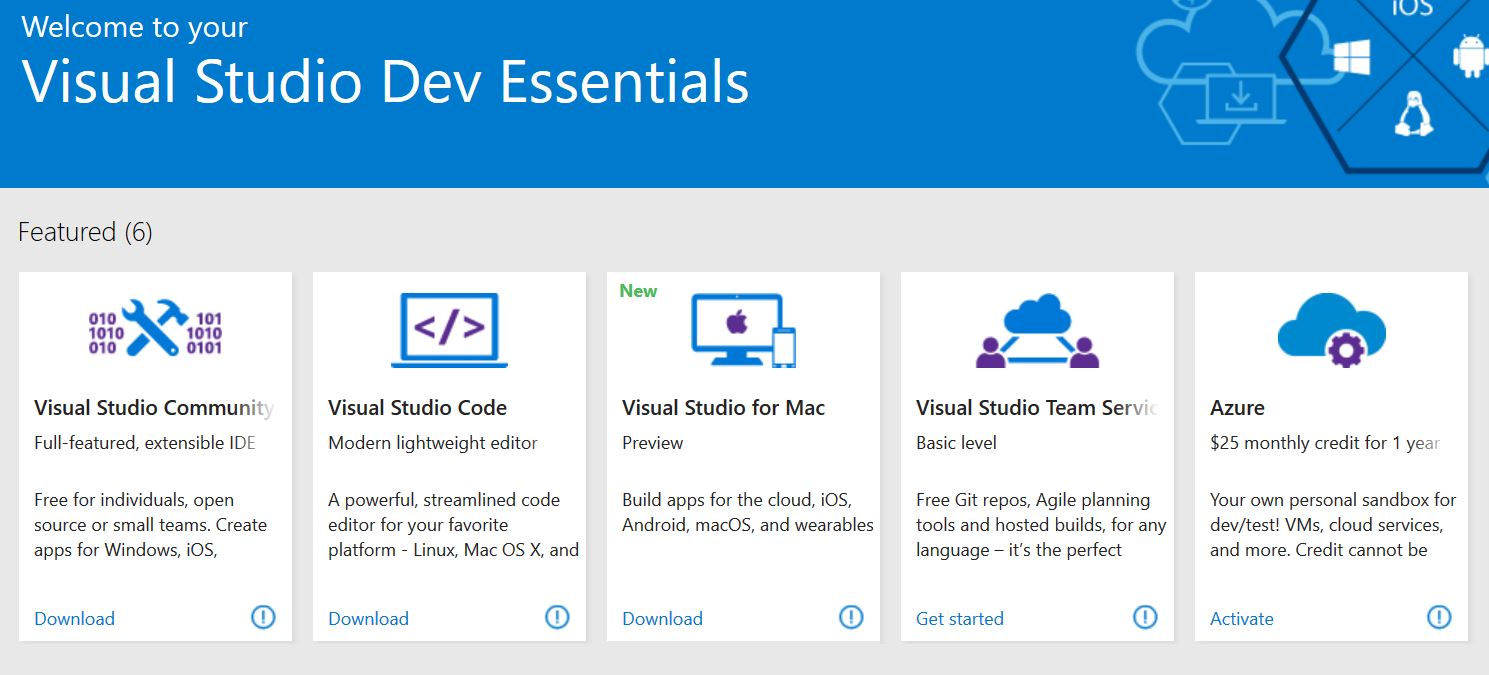Click the Visual Studio Community tools icon

[156, 329]
